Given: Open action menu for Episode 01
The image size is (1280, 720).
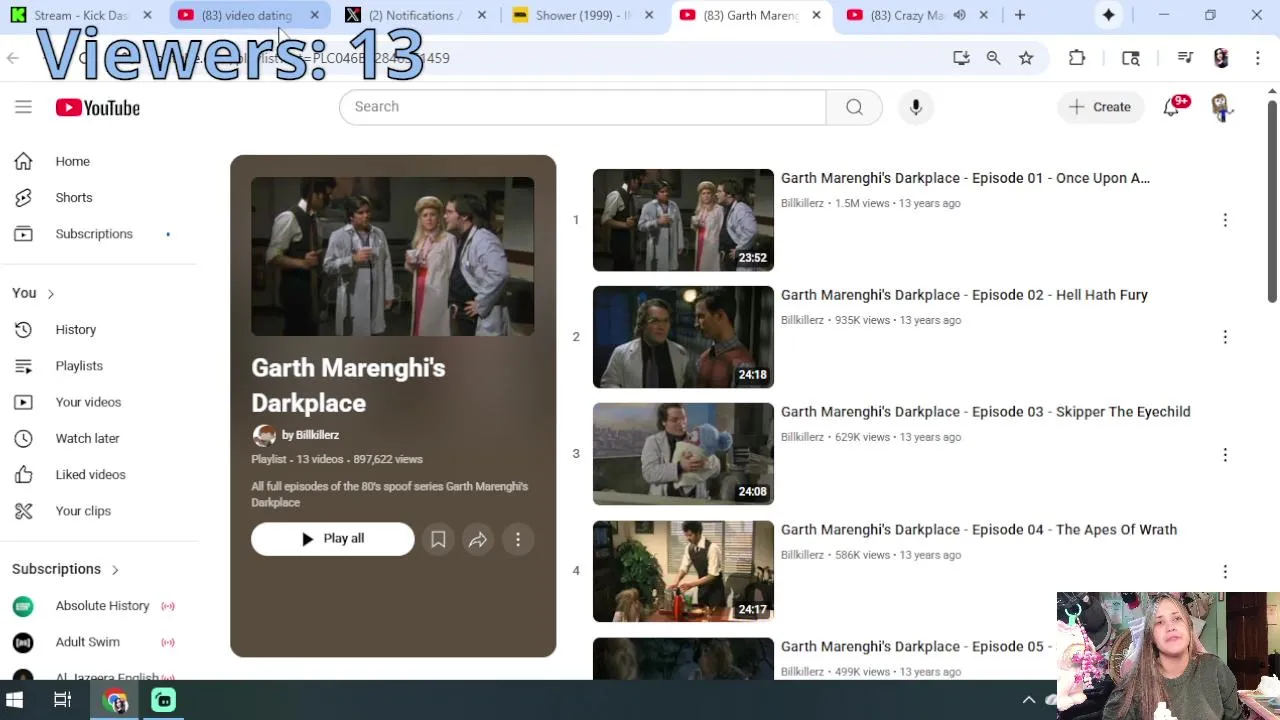Looking at the screenshot, I should [1225, 220].
